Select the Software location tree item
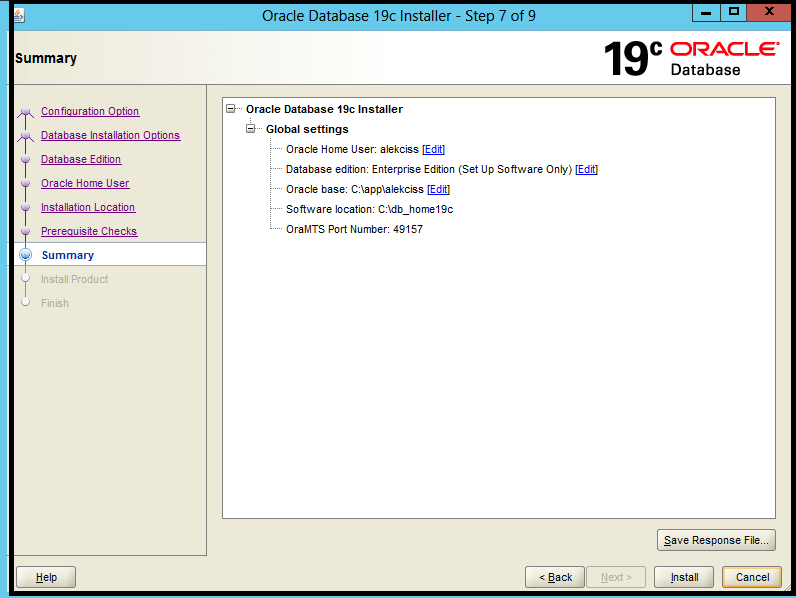 coord(370,209)
